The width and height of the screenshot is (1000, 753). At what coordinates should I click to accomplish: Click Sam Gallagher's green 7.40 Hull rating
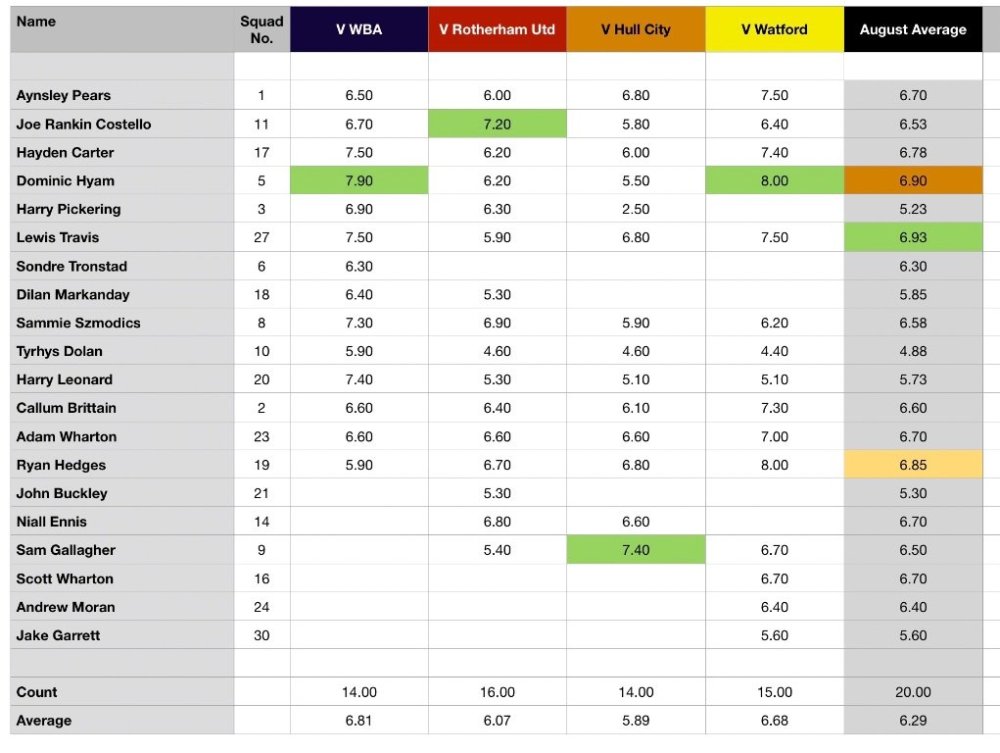636,550
